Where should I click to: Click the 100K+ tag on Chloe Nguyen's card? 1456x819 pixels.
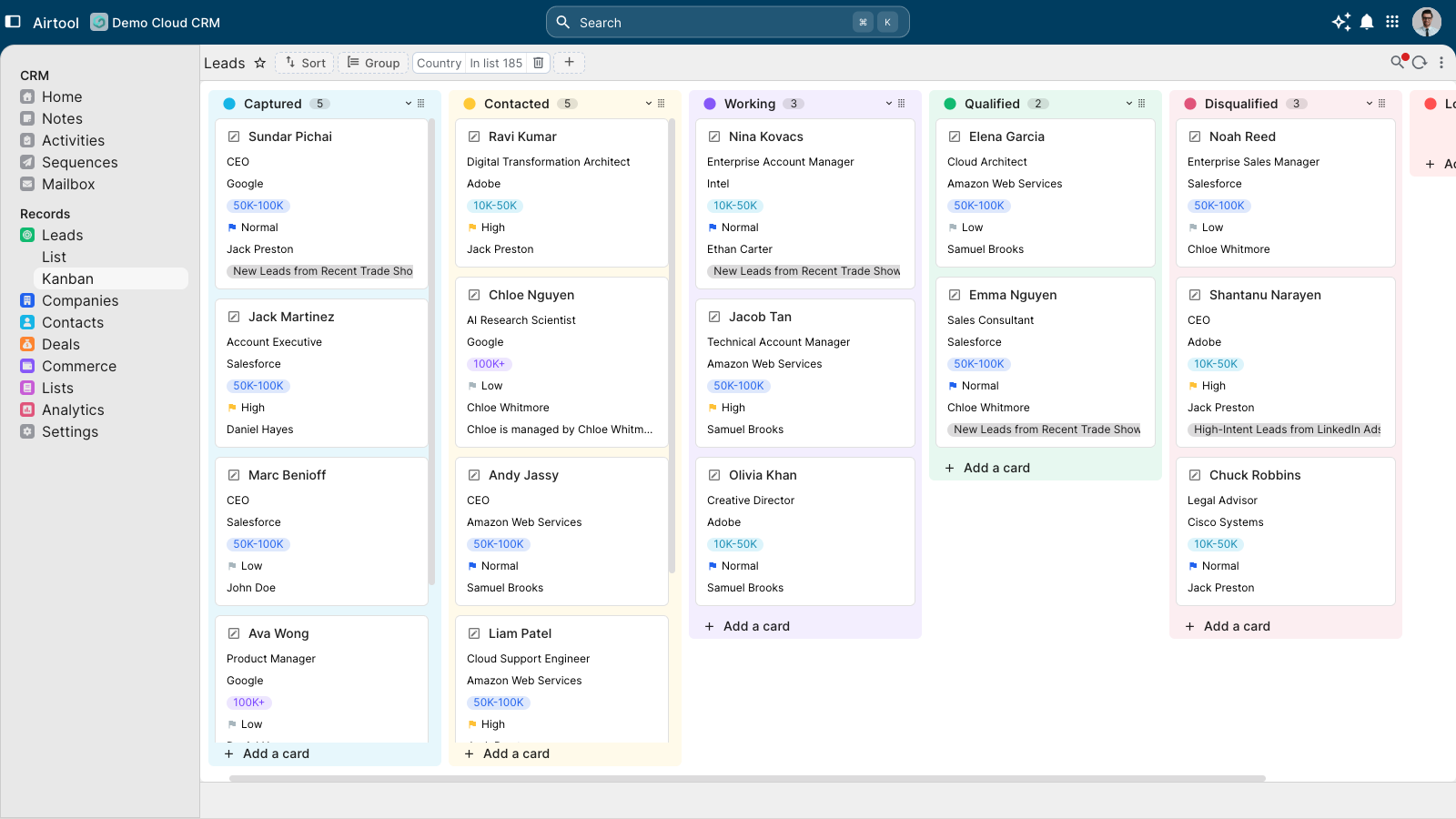tap(489, 364)
